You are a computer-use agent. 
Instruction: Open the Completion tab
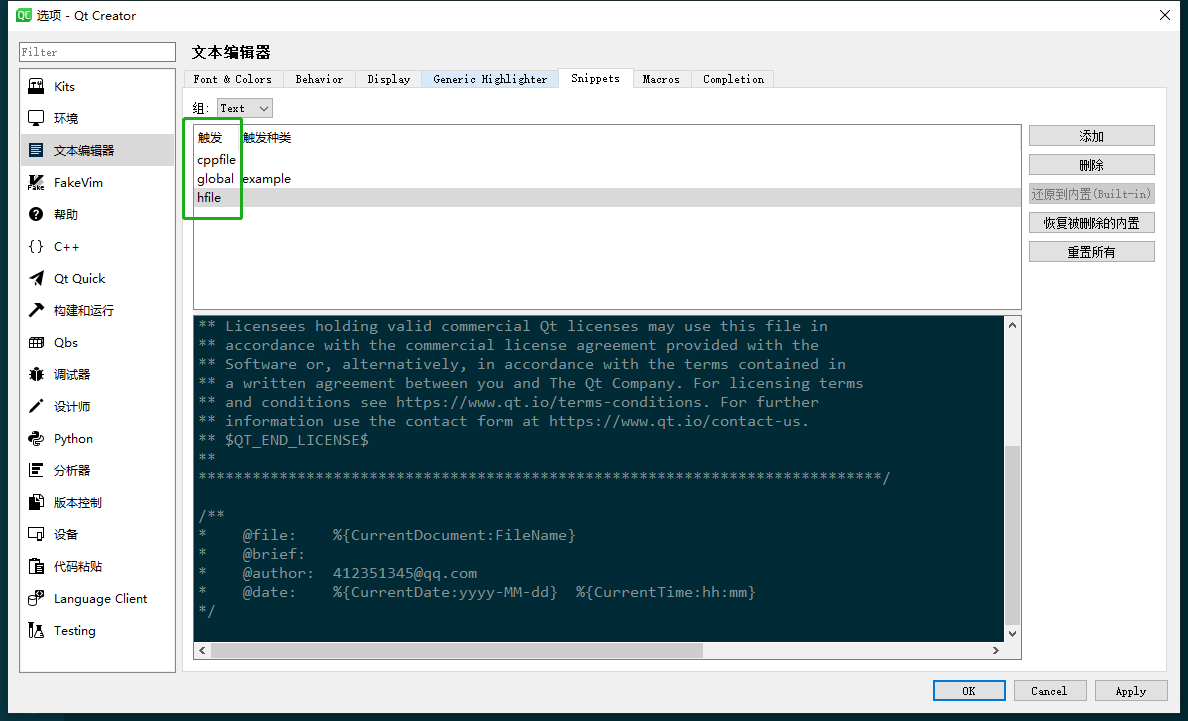point(733,79)
